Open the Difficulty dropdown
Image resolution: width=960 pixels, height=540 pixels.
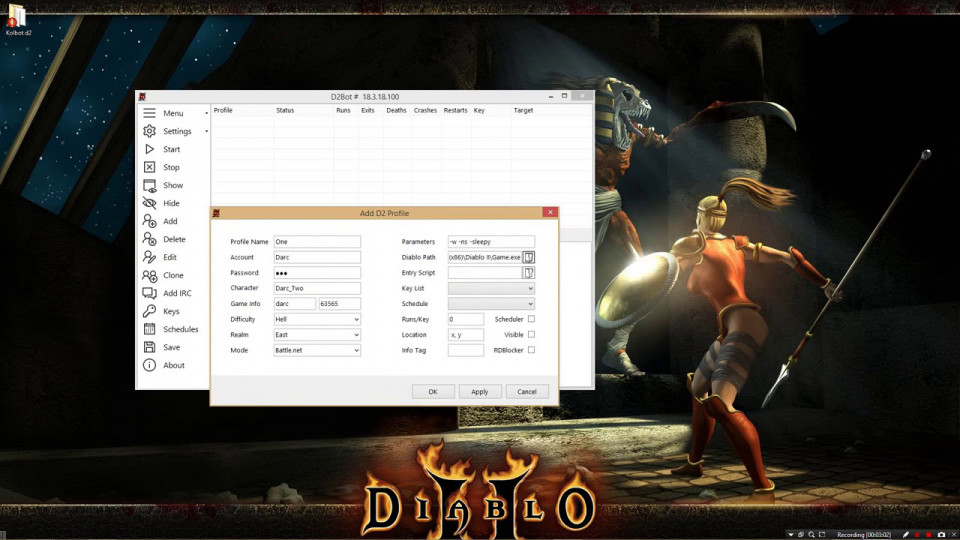click(317, 319)
